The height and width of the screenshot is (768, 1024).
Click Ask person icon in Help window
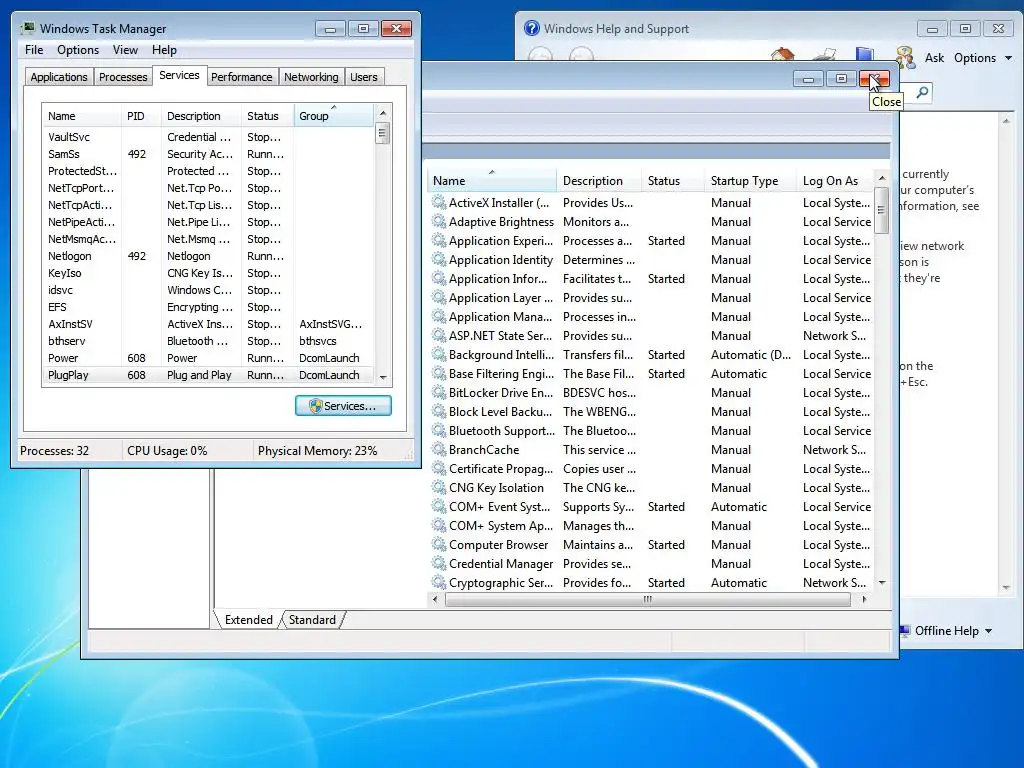[906, 57]
